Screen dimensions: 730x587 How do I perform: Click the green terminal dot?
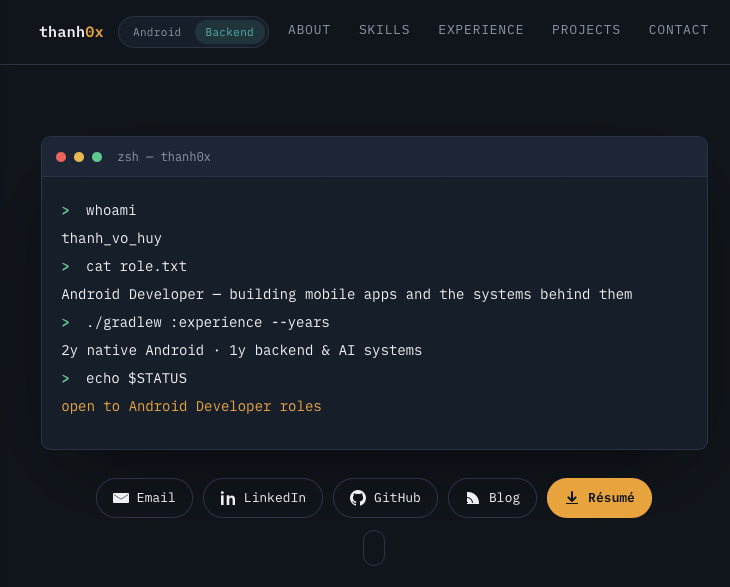click(97, 157)
